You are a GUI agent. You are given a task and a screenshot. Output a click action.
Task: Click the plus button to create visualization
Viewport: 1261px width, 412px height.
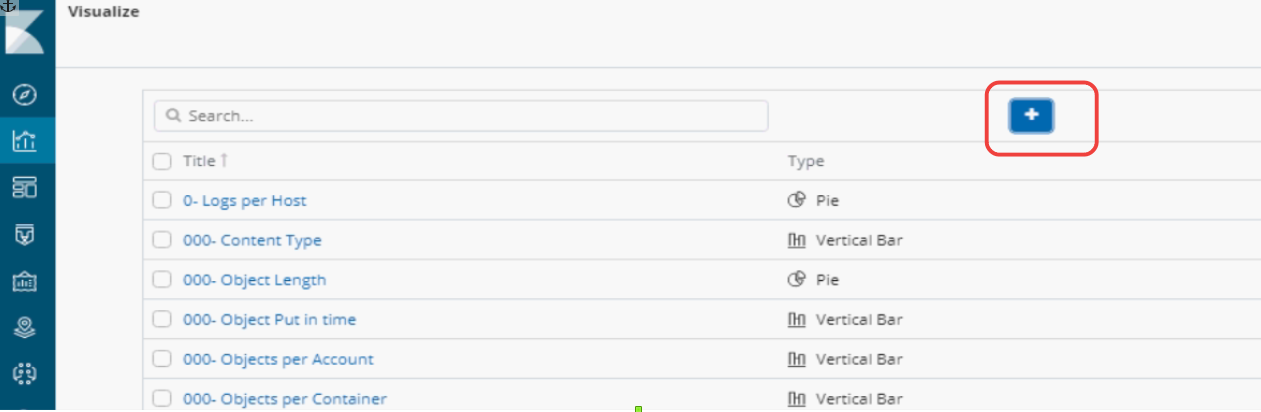(1031, 116)
